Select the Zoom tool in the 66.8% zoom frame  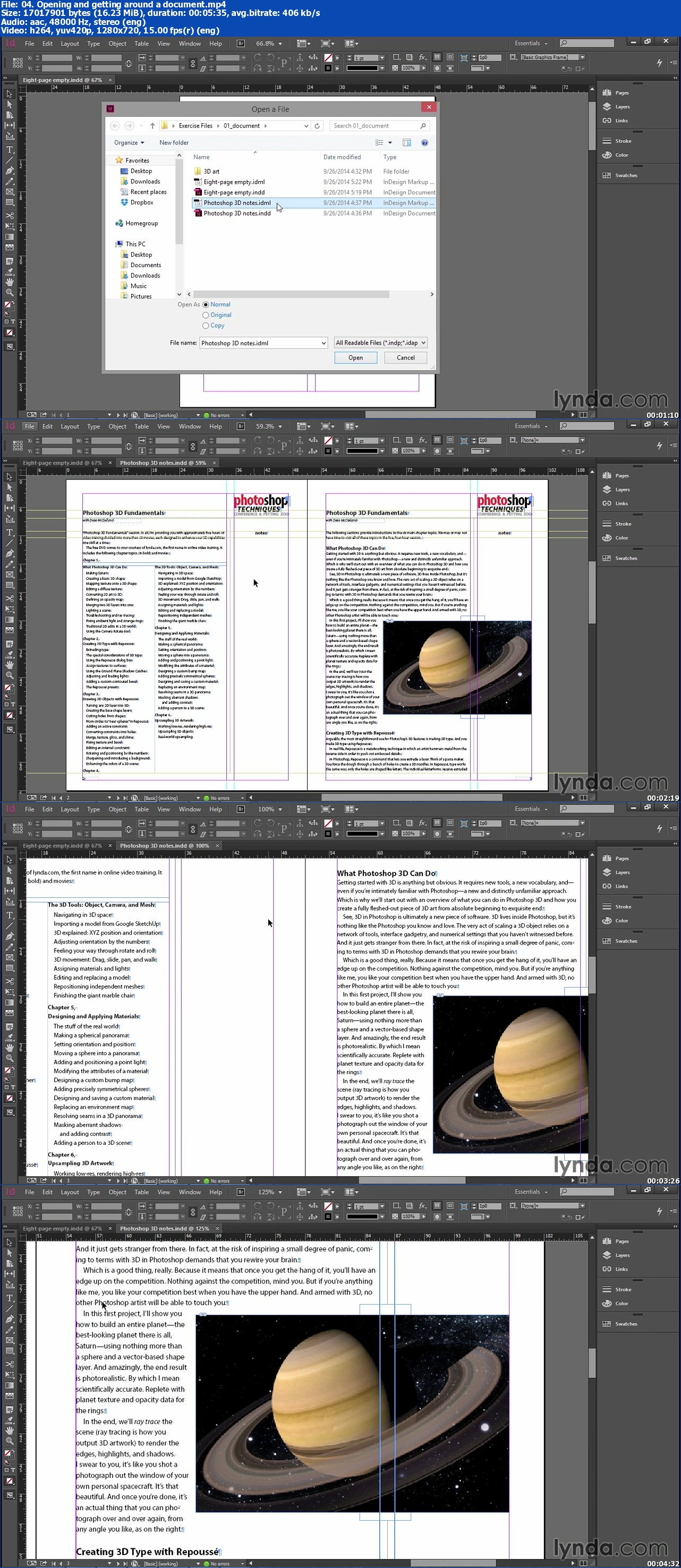10,292
